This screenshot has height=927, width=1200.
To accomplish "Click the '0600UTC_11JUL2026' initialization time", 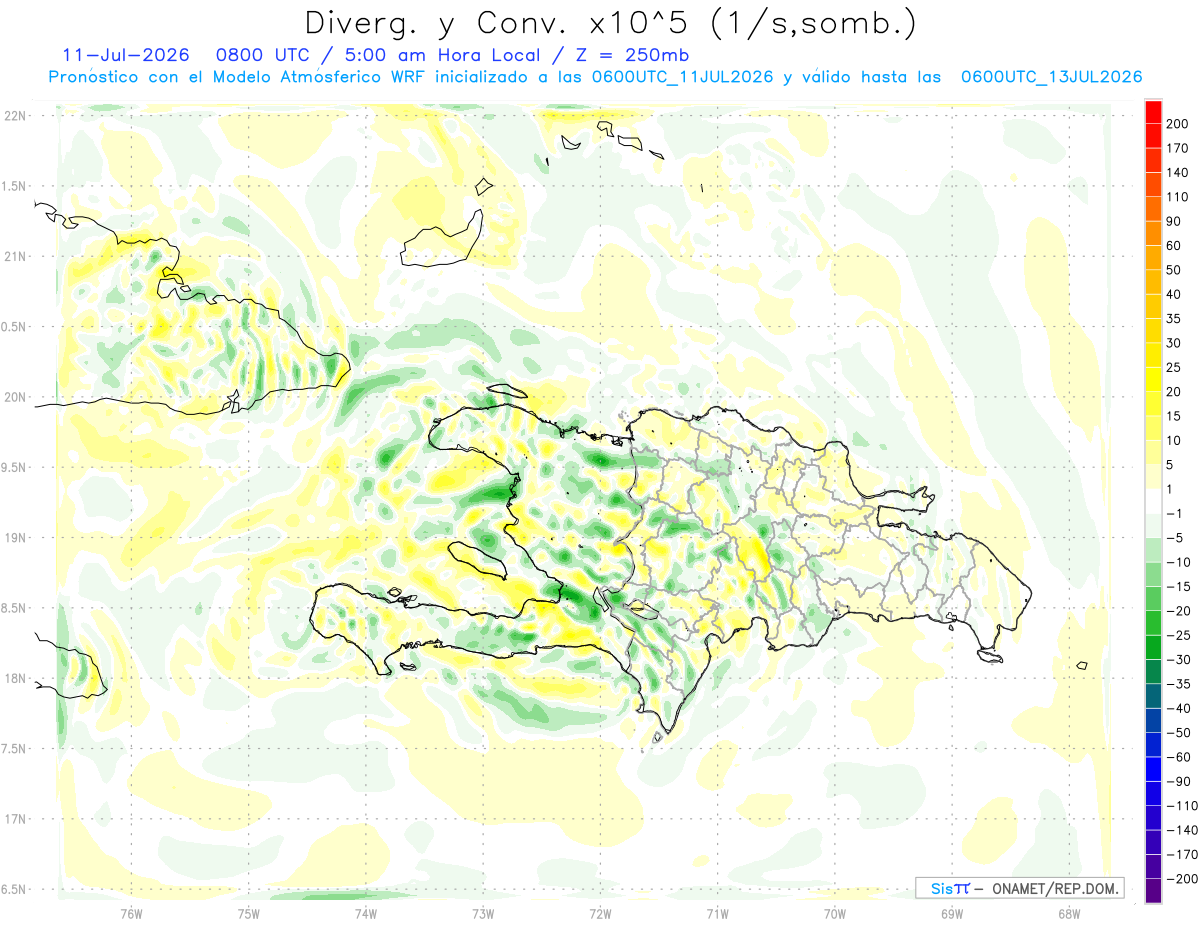I will tap(683, 77).
